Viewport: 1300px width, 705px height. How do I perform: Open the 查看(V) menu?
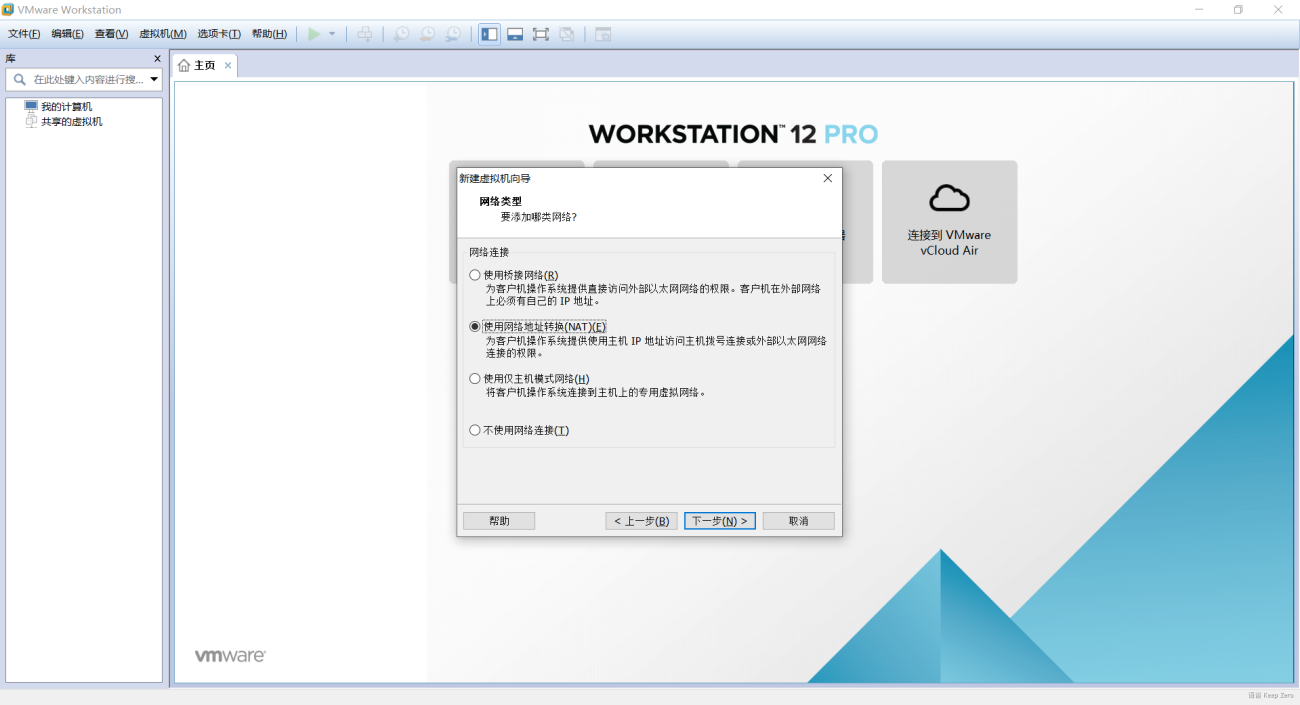112,34
